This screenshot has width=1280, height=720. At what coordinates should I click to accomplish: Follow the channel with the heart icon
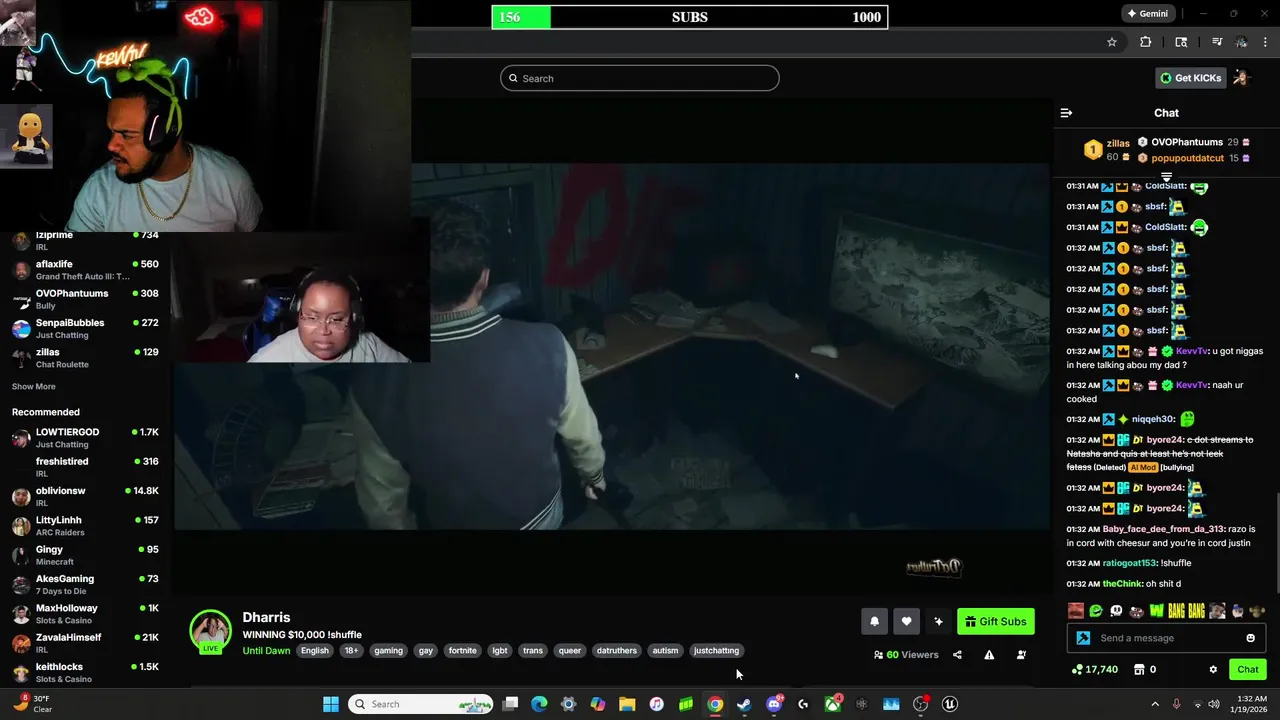coord(906,621)
